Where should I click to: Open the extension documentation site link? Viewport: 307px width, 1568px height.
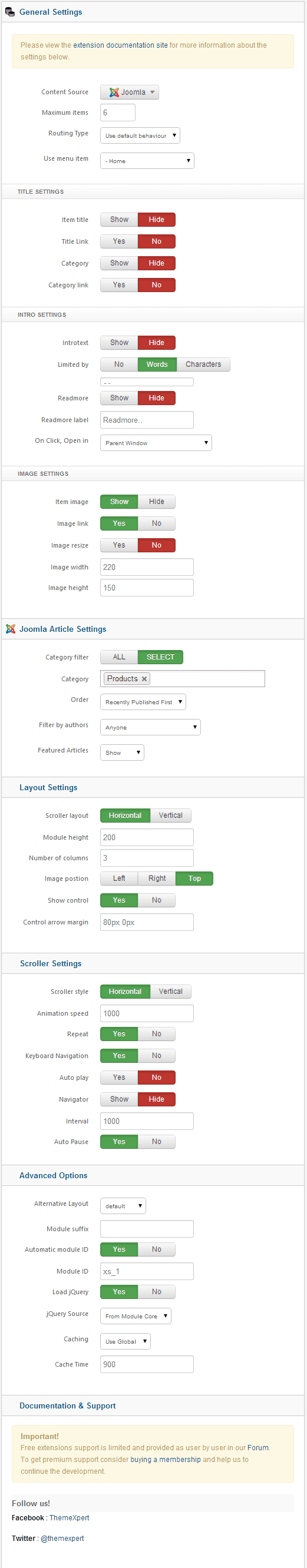(x=120, y=46)
